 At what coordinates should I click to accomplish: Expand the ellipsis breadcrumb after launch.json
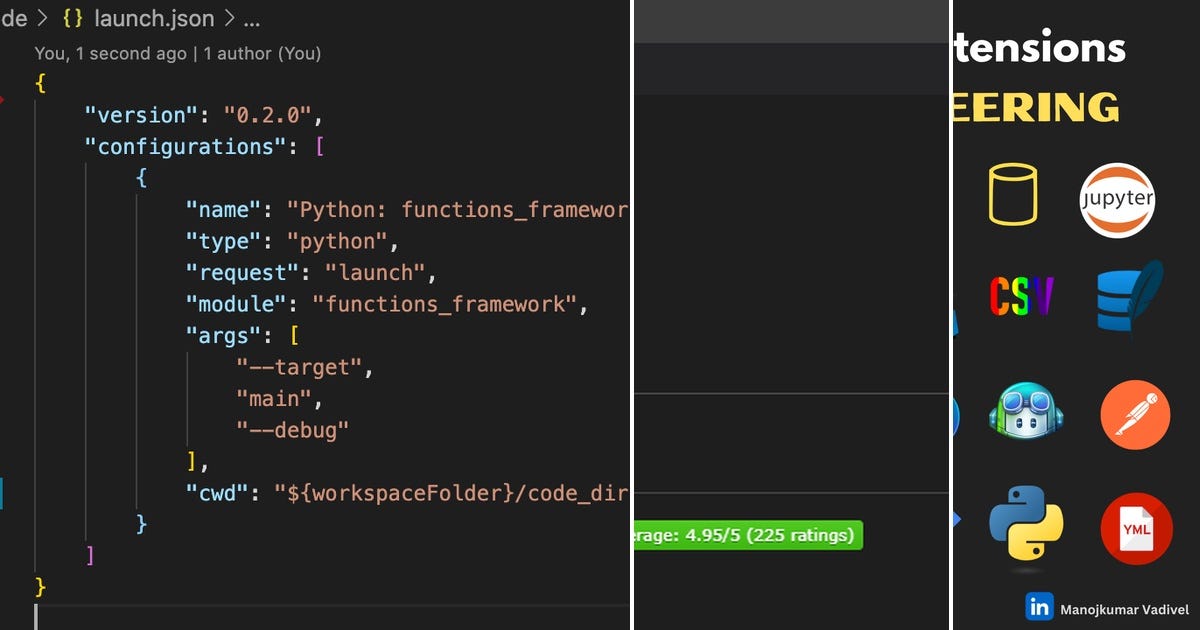click(253, 18)
